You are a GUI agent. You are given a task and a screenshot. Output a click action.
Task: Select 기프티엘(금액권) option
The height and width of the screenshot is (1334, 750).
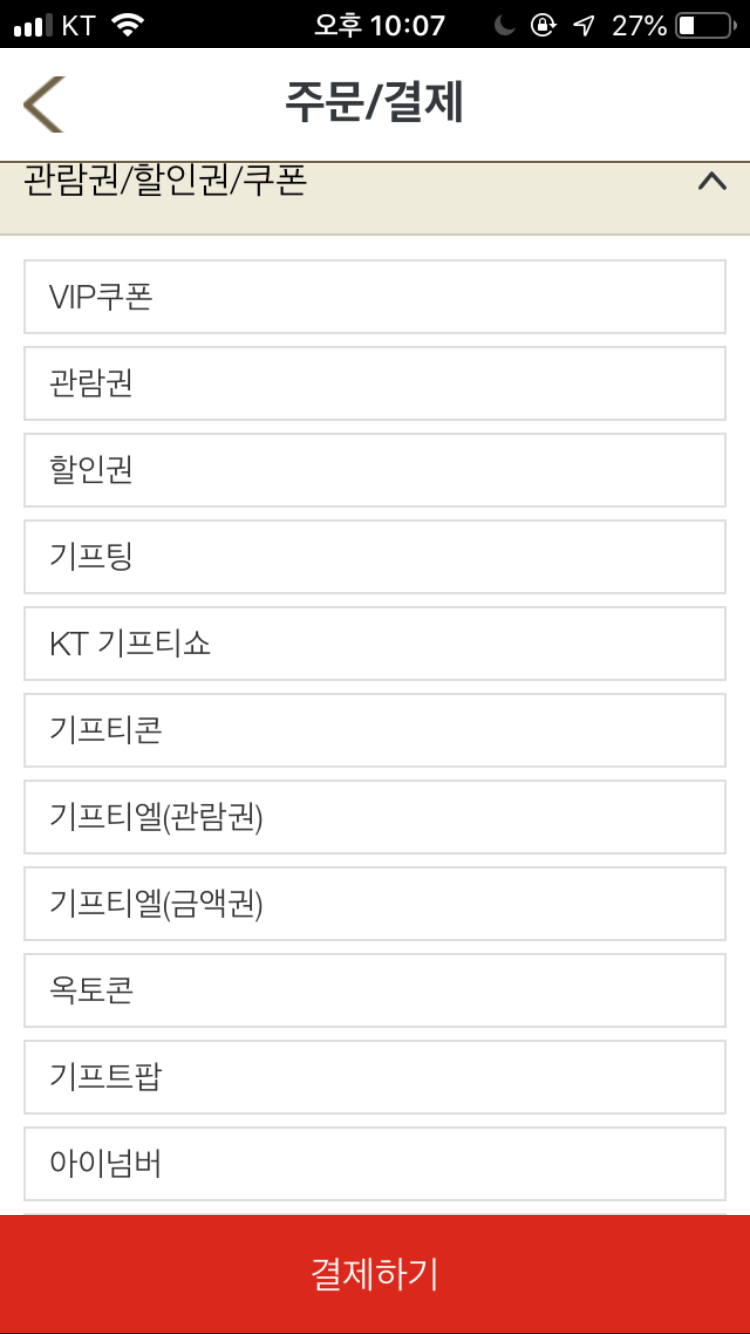pos(374,904)
